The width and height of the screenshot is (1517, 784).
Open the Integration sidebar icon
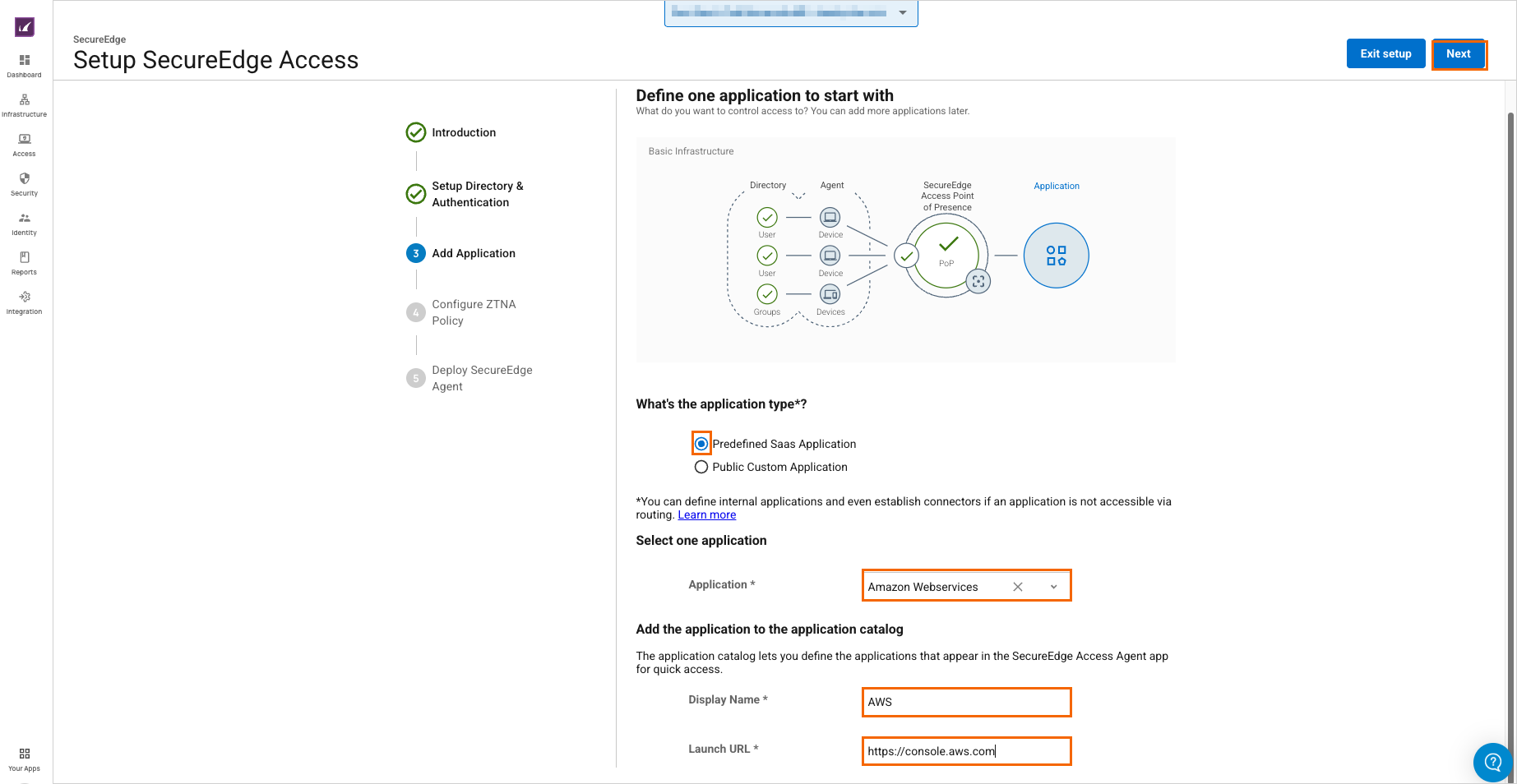tap(25, 297)
